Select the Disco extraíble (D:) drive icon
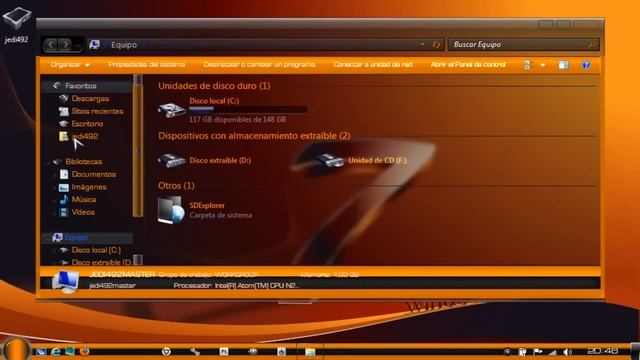The height and width of the screenshot is (360, 640). [x=171, y=160]
